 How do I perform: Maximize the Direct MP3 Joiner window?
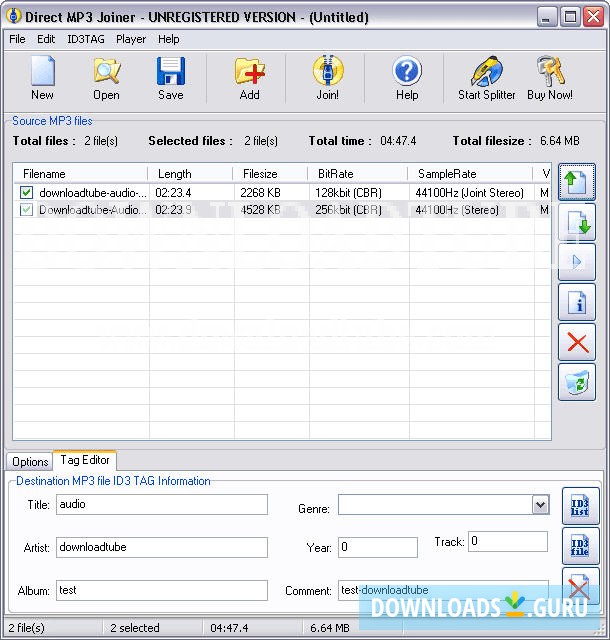pyautogui.click(x=570, y=17)
